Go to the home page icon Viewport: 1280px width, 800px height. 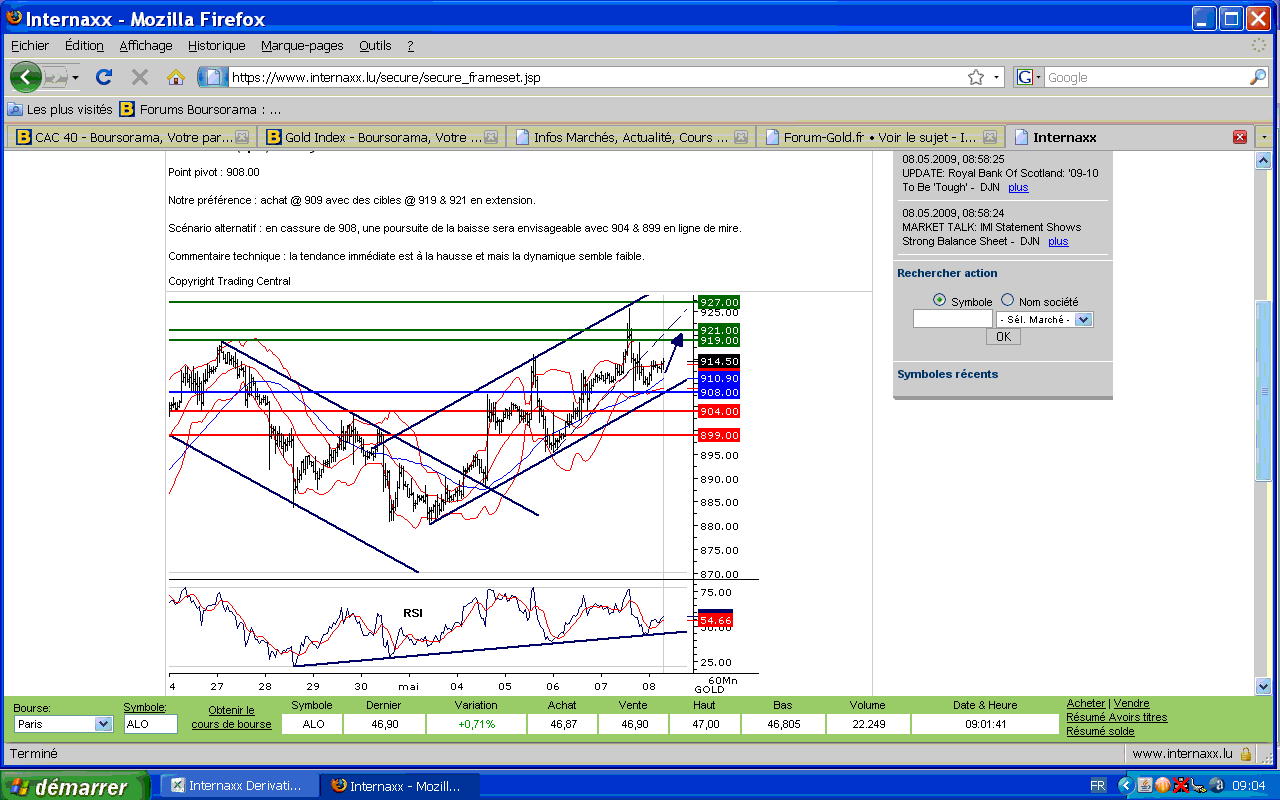[176, 77]
